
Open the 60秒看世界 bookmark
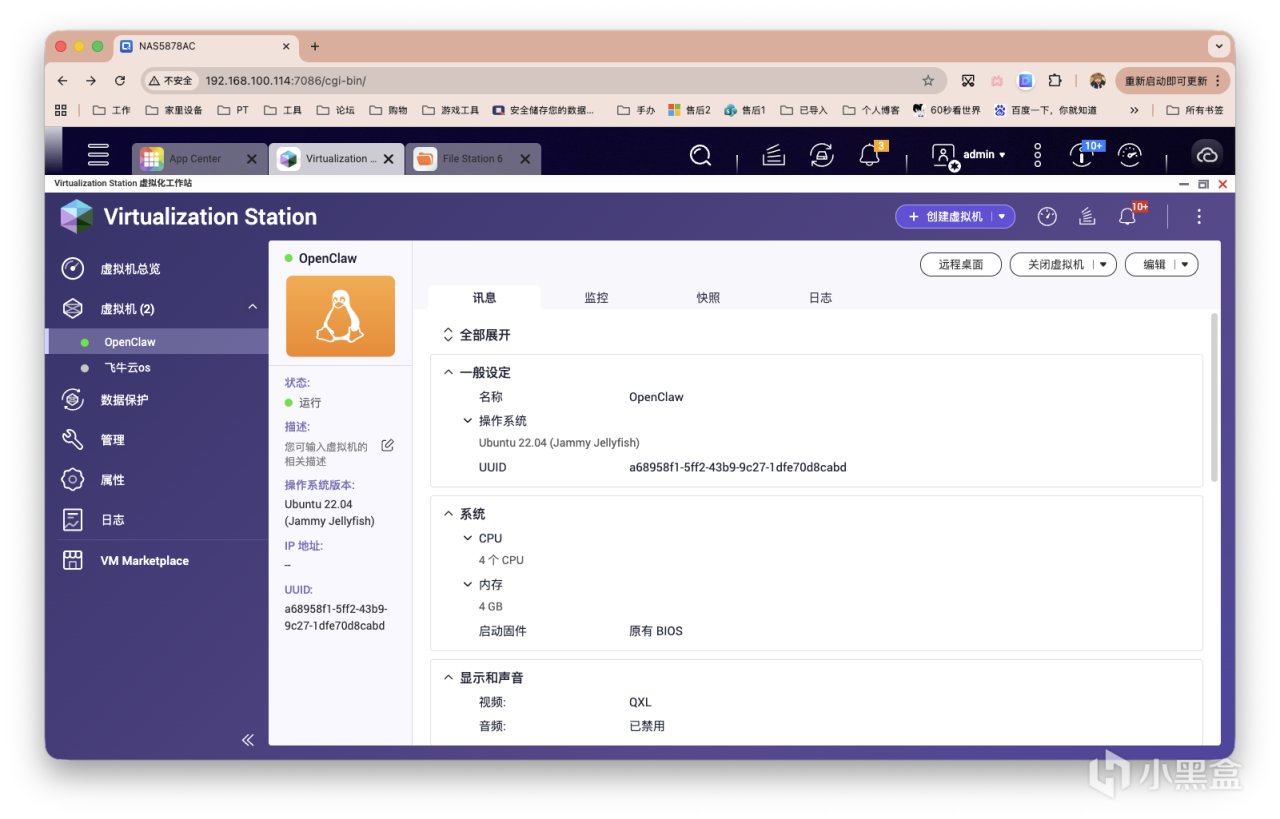946,110
